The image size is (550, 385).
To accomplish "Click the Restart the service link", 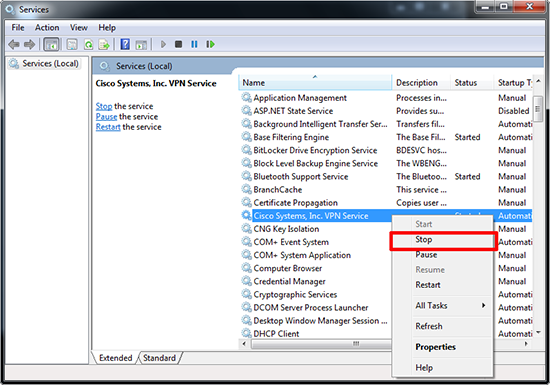I will [108, 127].
